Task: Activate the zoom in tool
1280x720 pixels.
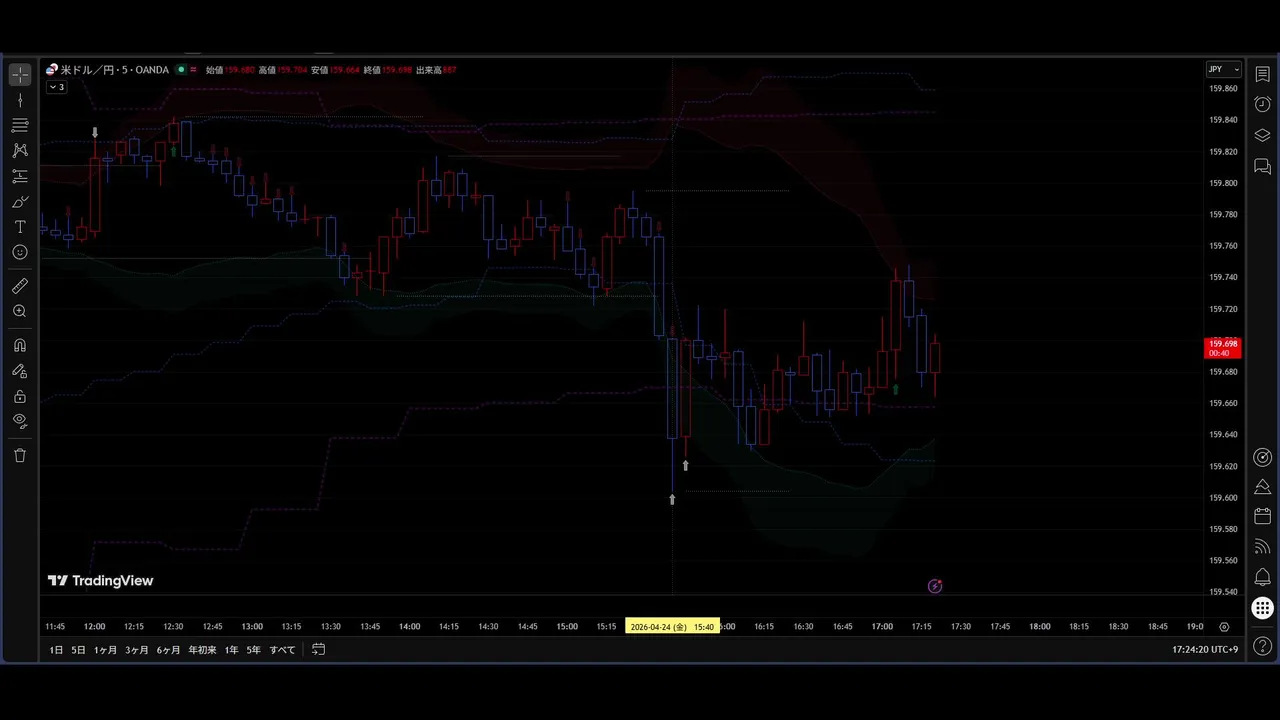Action: [20, 312]
